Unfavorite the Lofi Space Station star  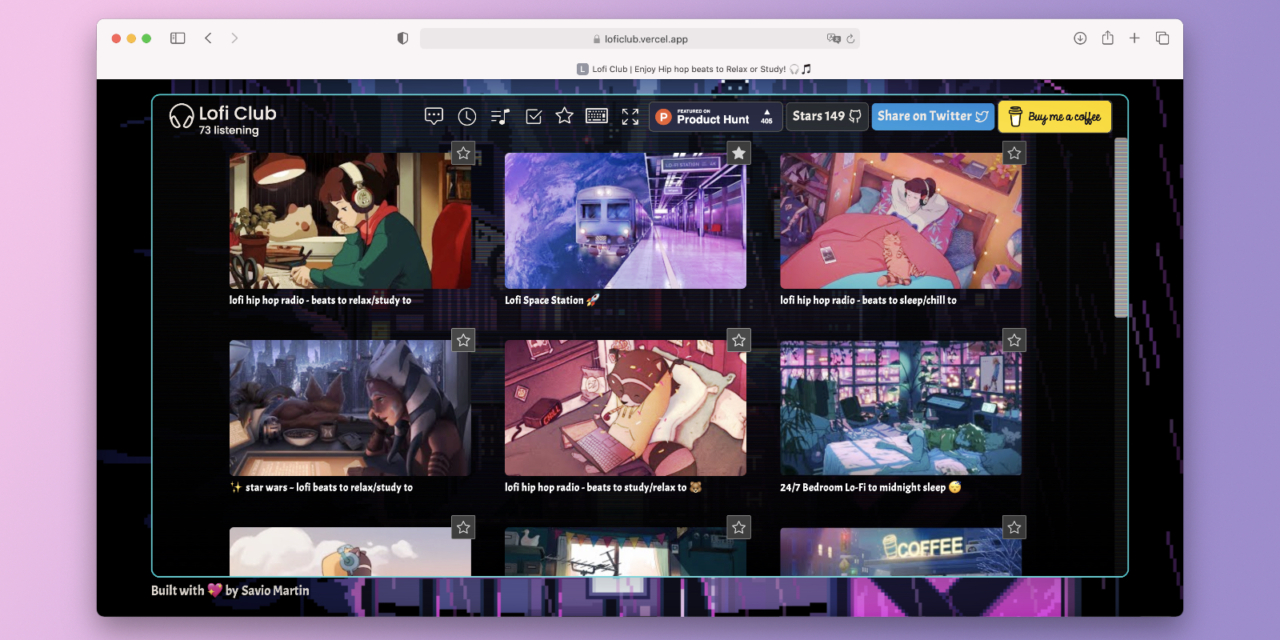pos(738,153)
